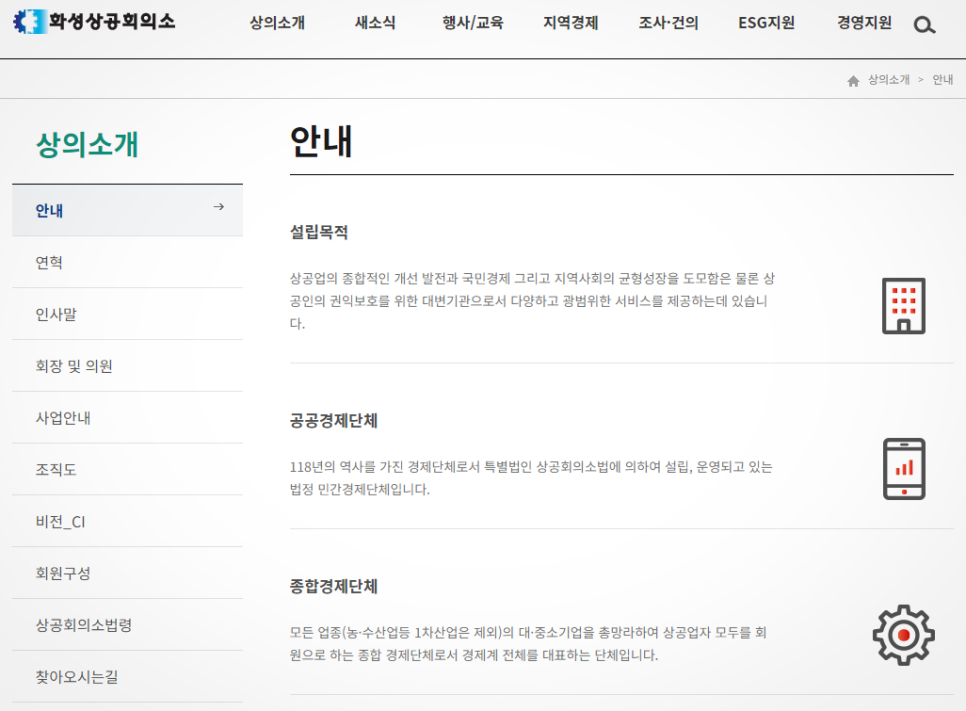Screen dimensions: 966x711
Task: Click the 화성상공회의소 logo
Action: tap(94, 21)
